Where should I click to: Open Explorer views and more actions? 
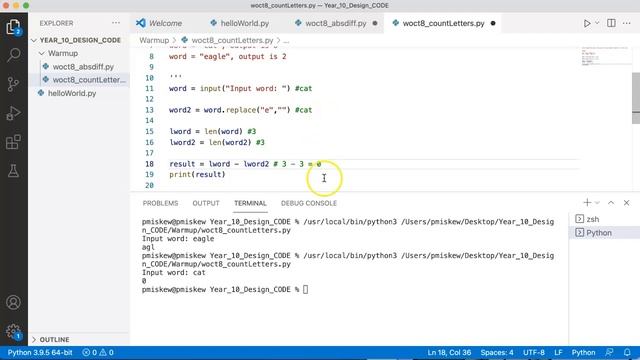pyautogui.click(x=116, y=23)
